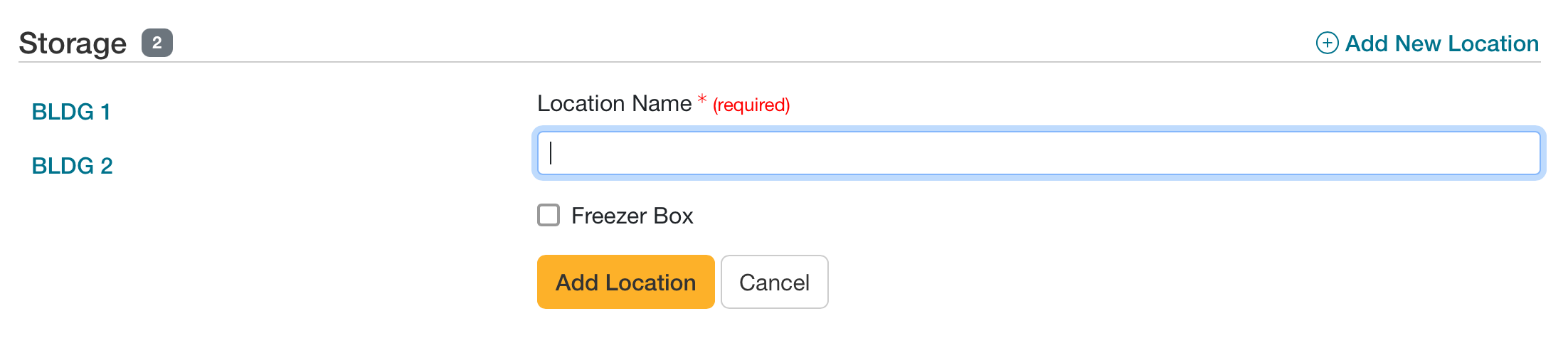
Task: Focus the Location Name text field
Action: [x=1039, y=153]
